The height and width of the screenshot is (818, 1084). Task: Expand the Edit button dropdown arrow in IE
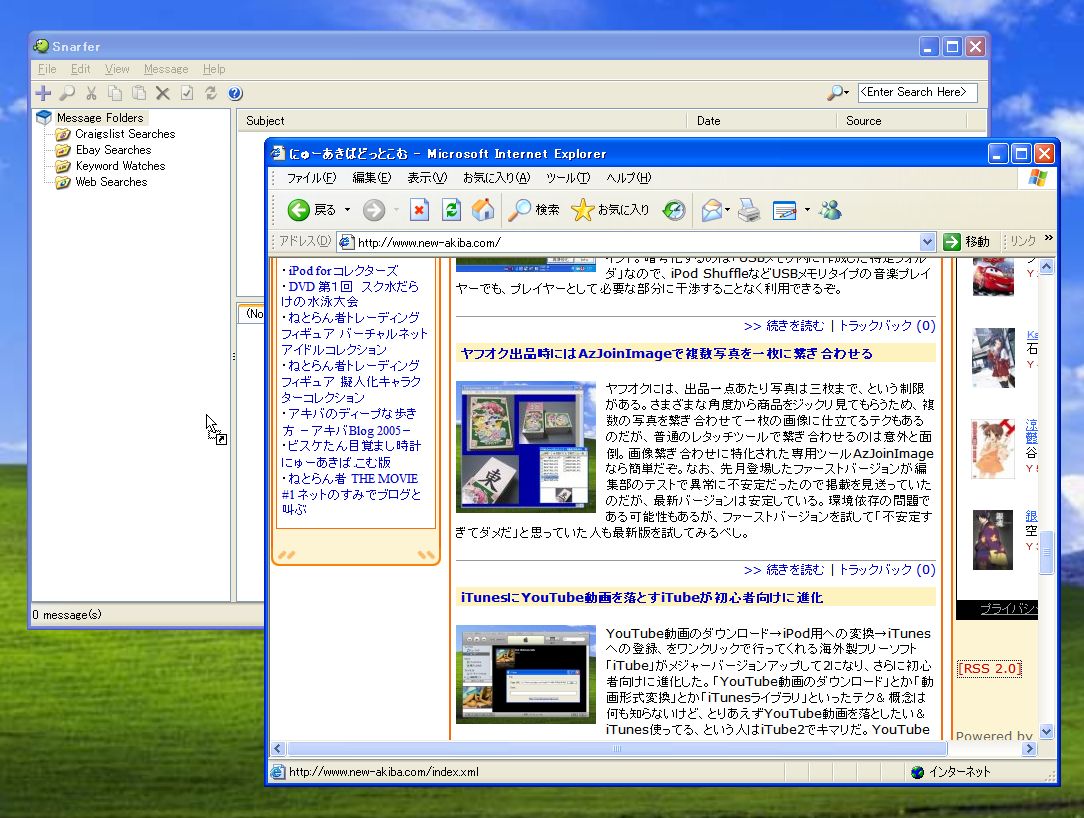(807, 210)
